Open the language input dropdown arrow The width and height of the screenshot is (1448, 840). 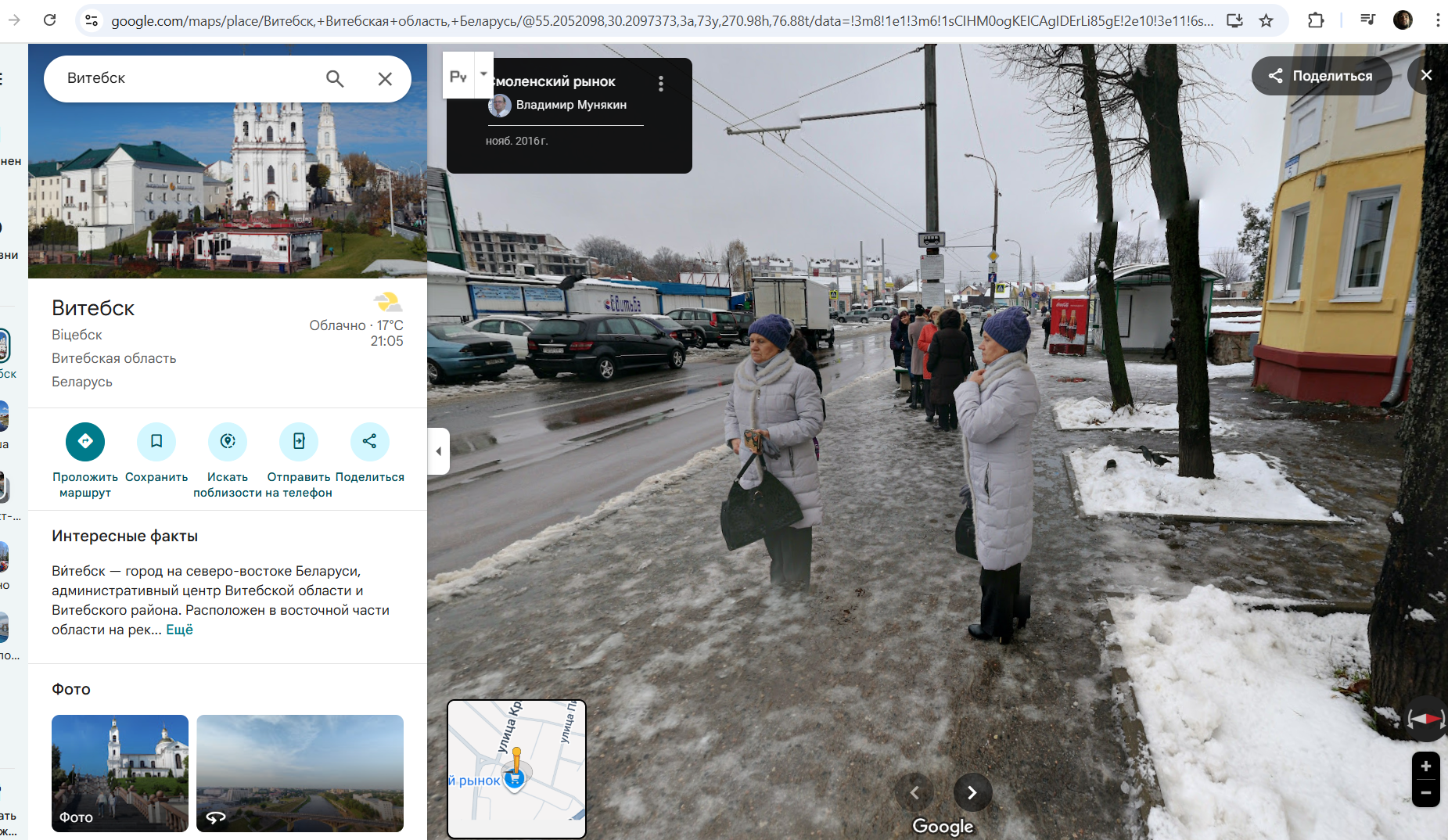[483, 74]
